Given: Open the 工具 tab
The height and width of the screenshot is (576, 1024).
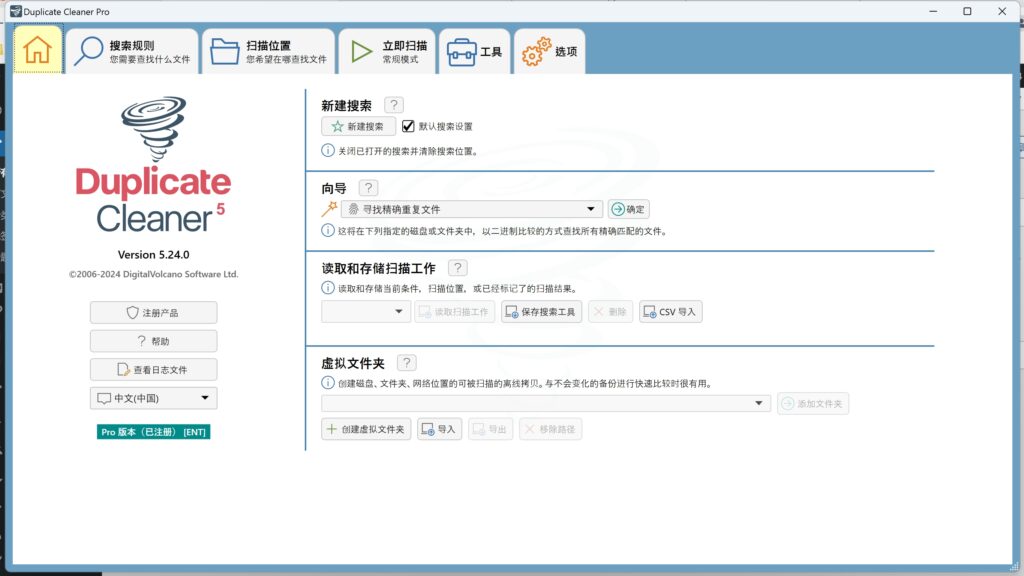Looking at the screenshot, I should pos(475,51).
